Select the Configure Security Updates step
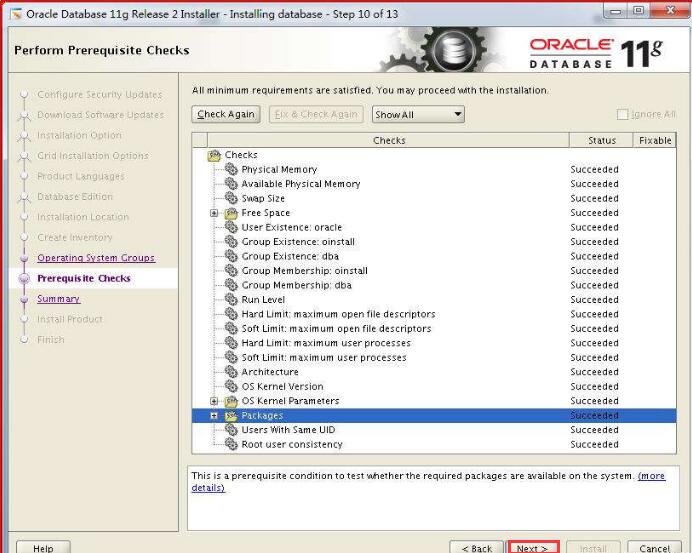The image size is (692, 553). click(x=100, y=94)
